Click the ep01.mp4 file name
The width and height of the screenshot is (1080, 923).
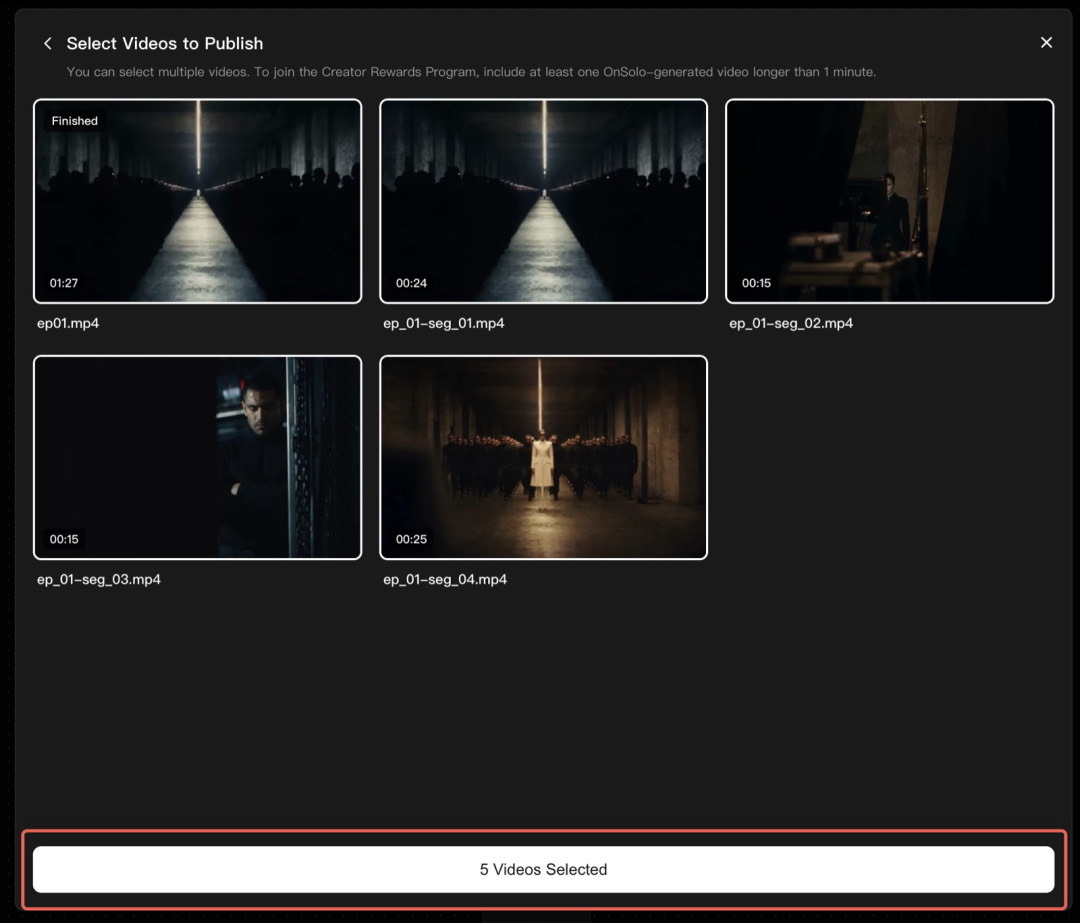(x=68, y=323)
